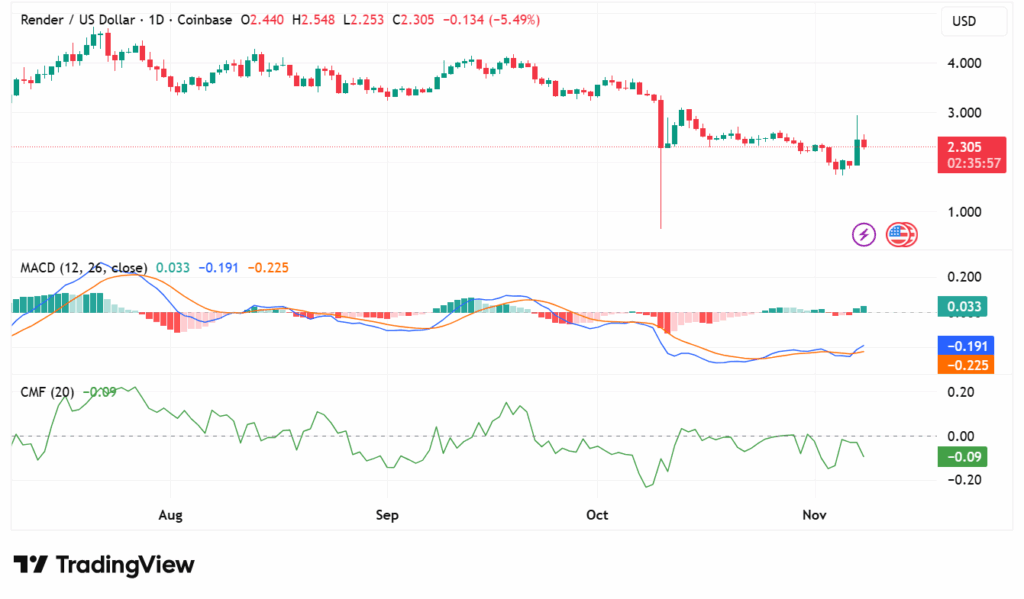Screen dimensions: 1024x599
Task: Select the CMF (20) indicator label
Action: click(47, 392)
